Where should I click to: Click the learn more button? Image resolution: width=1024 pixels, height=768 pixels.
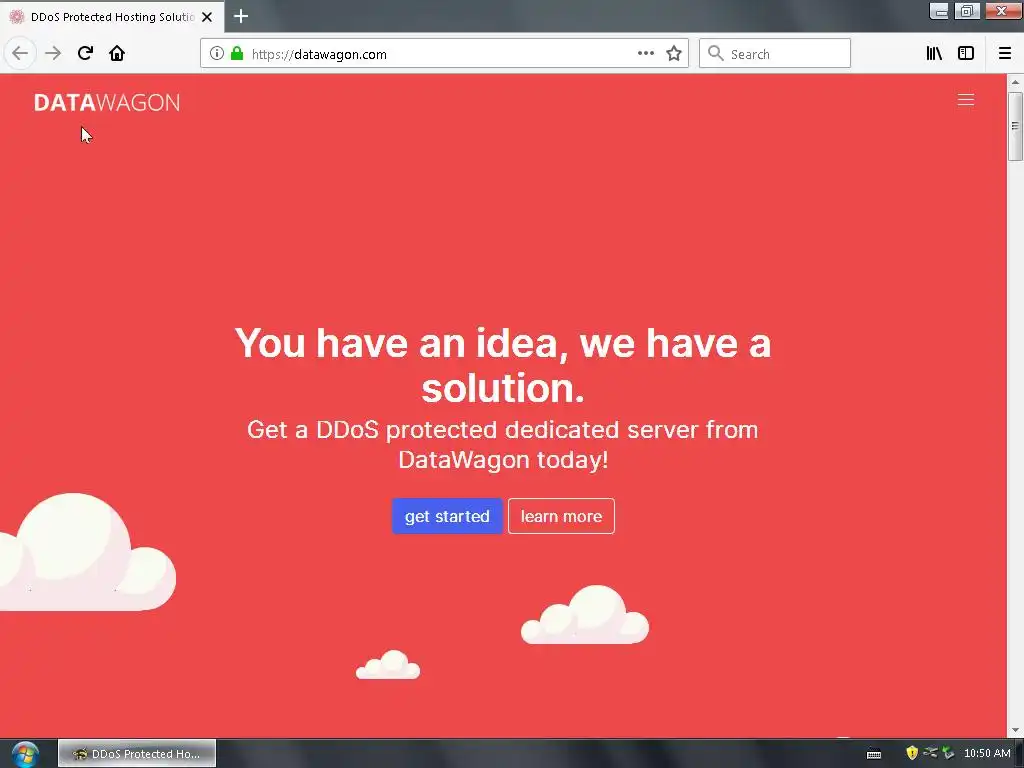pyautogui.click(x=561, y=516)
